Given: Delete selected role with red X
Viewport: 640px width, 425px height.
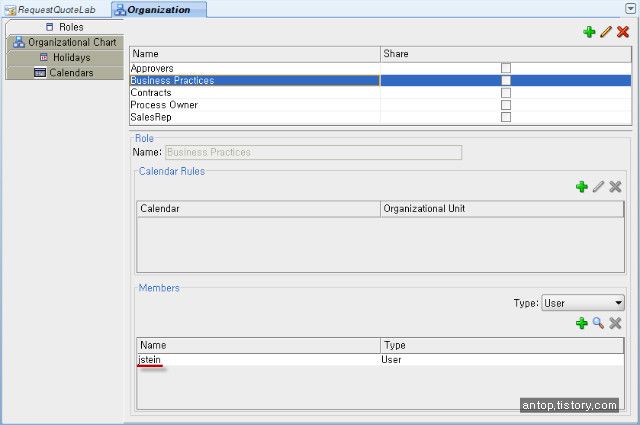Looking at the screenshot, I should [x=623, y=32].
